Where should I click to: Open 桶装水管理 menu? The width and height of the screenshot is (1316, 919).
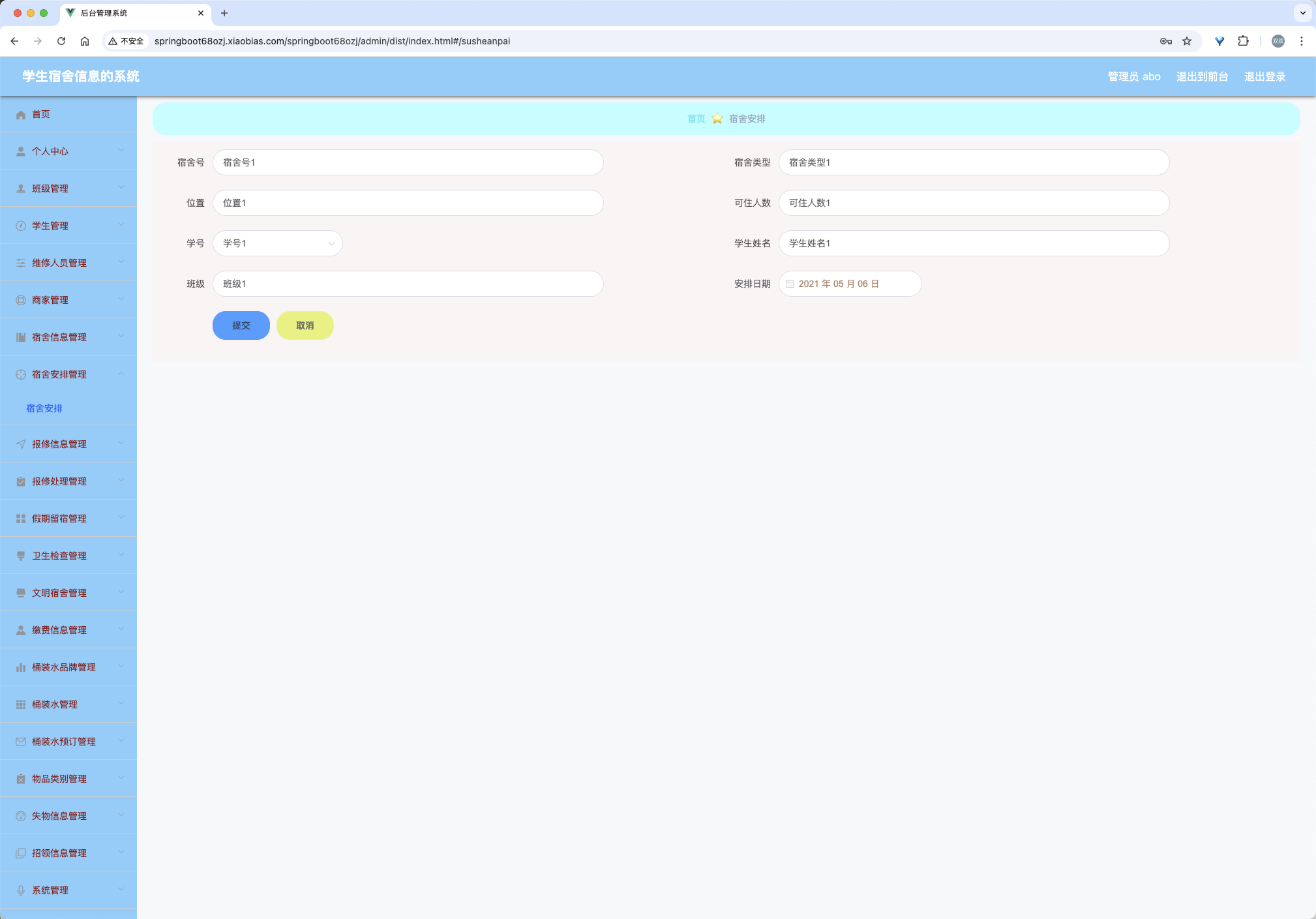coord(68,705)
